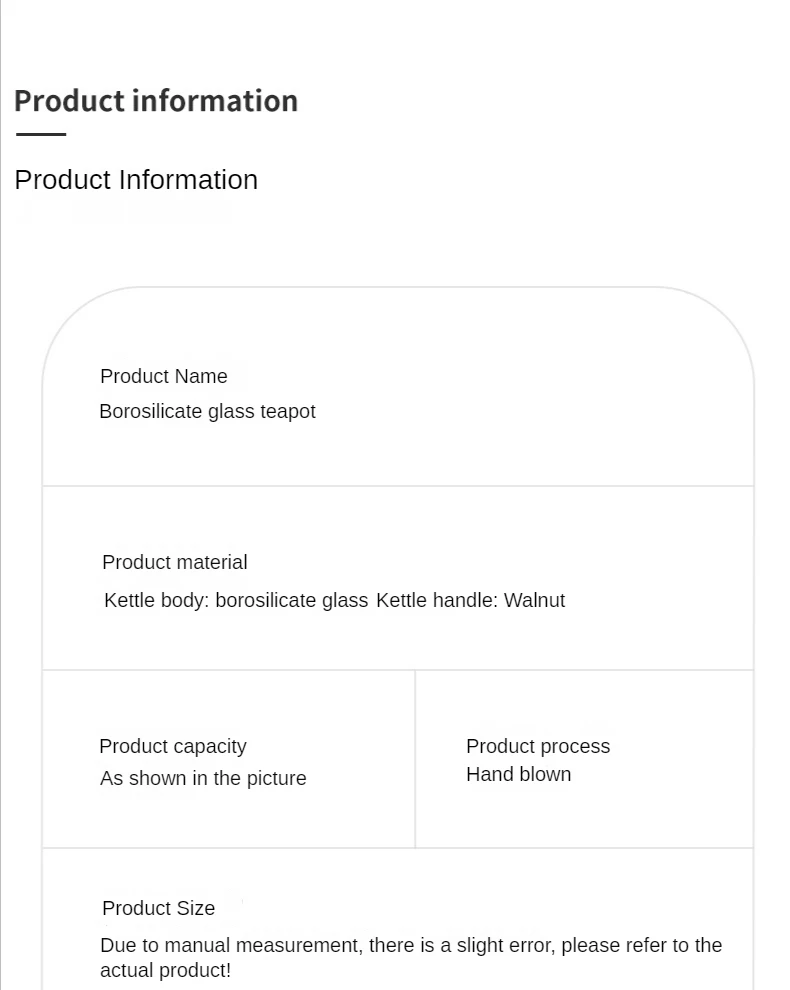Viewport: 790px width, 990px height.
Task: Select the "Product Name" label
Action: [164, 377]
